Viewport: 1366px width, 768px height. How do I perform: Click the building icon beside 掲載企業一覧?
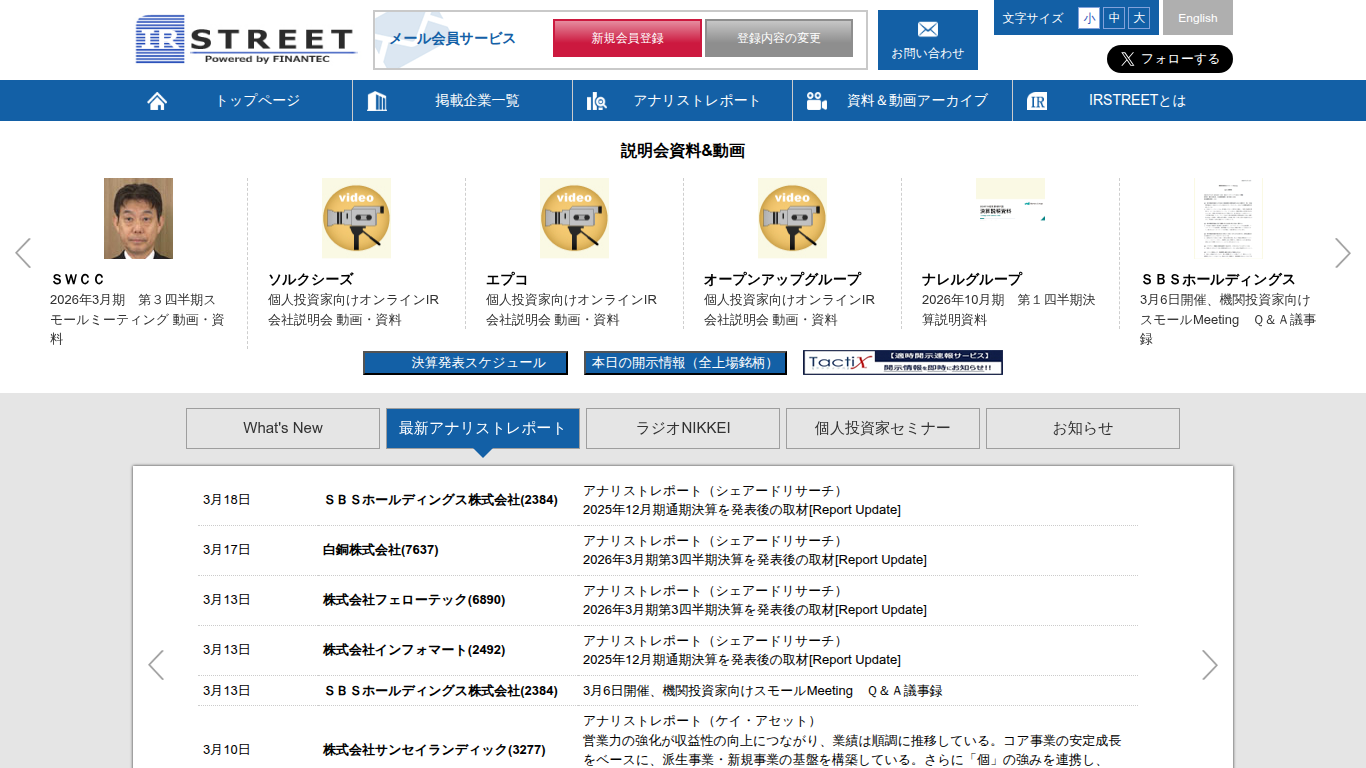(377, 101)
